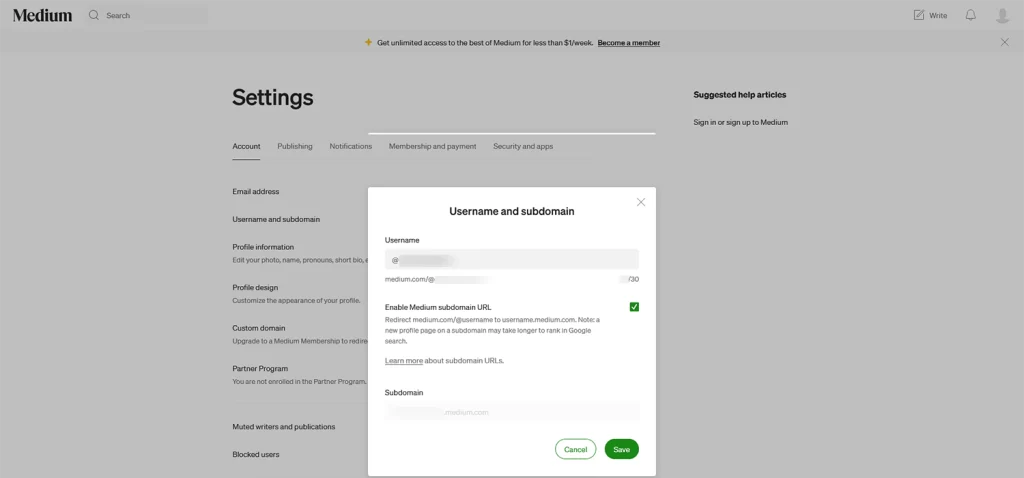
Task: Open the Membership and payment tab
Action: click(x=432, y=146)
